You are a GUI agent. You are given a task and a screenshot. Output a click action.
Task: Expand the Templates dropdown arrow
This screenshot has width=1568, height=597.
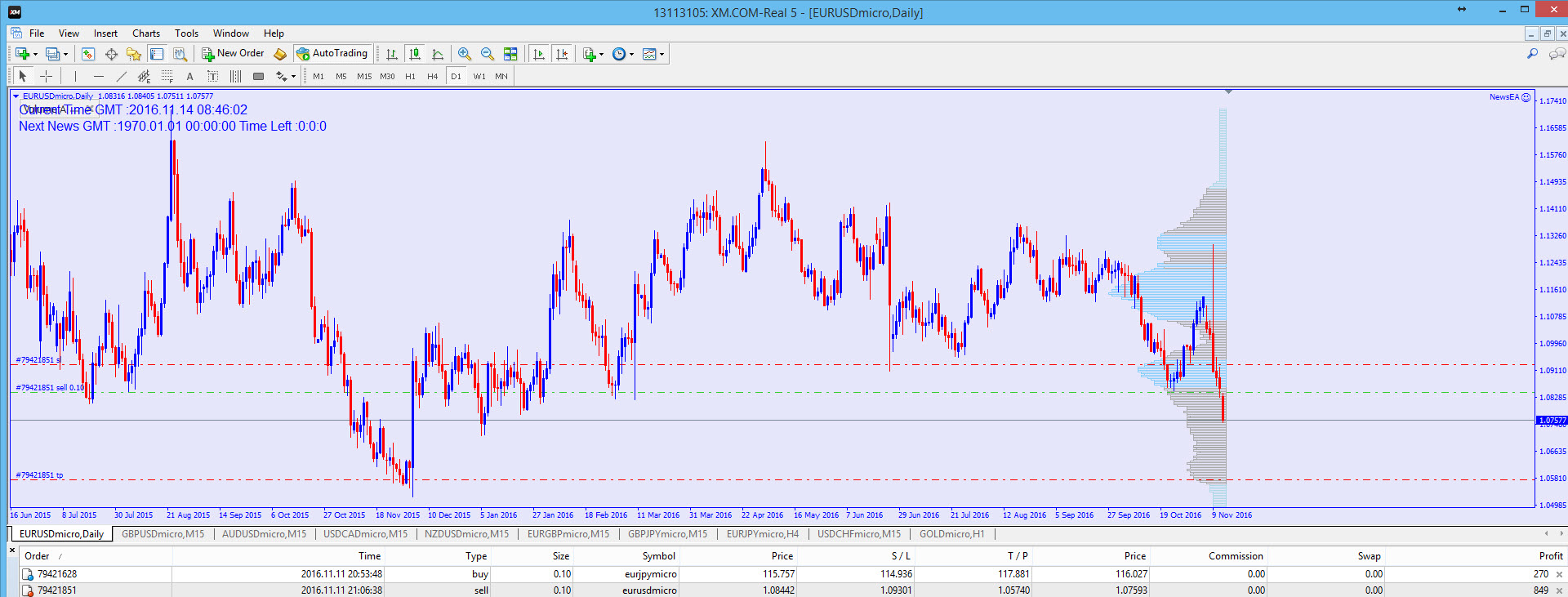(x=661, y=55)
